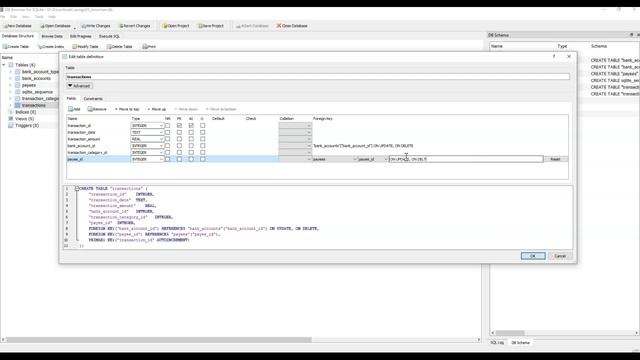
Task: Switch to the Edit Pragmas tab
Action: coord(80,36)
